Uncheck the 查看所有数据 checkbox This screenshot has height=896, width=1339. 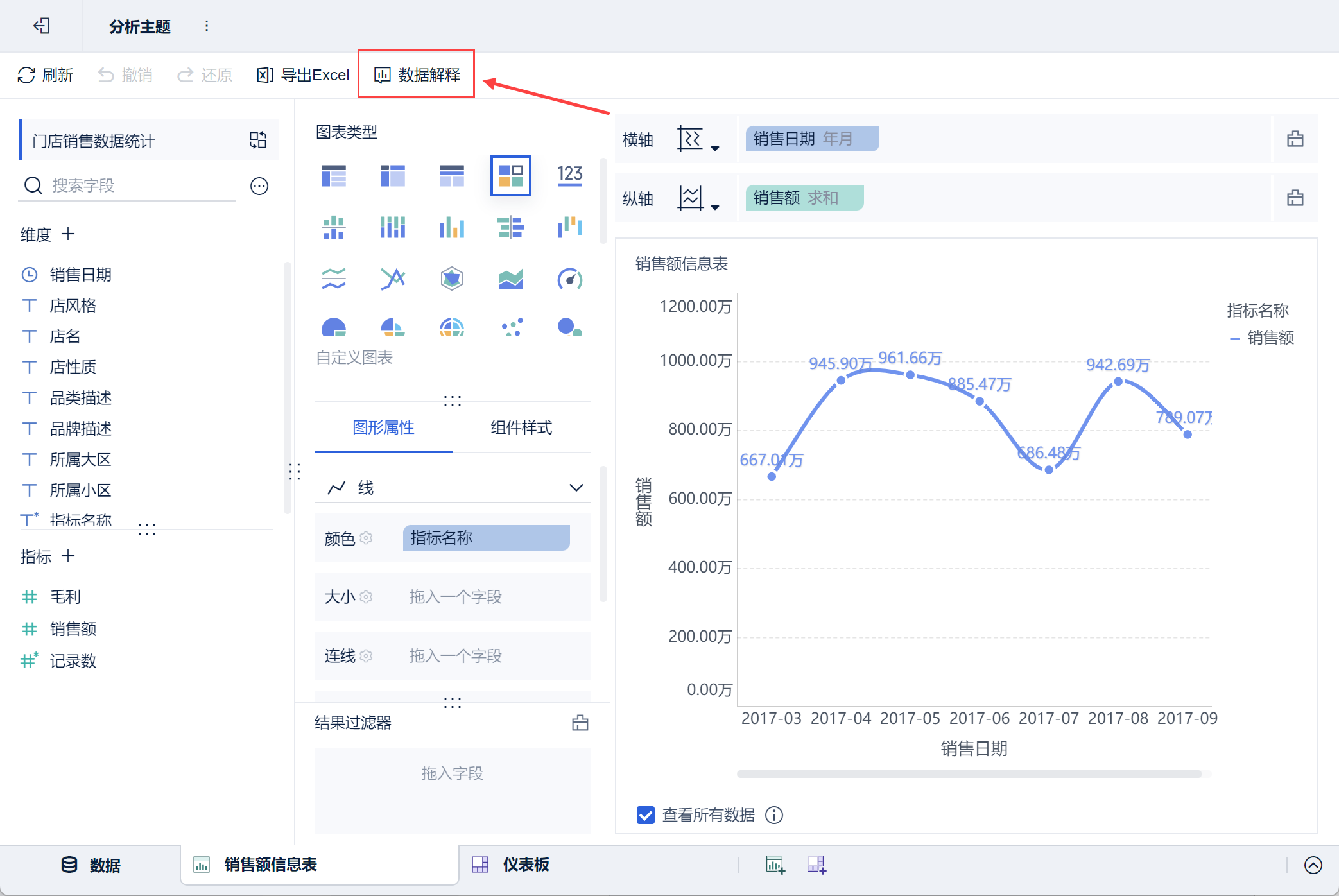(x=645, y=815)
